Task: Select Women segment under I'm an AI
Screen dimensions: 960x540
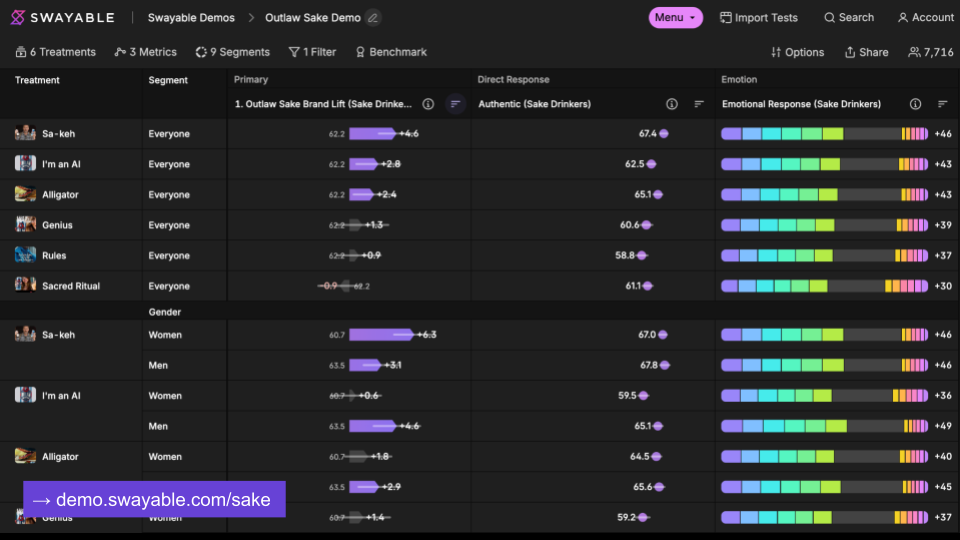Action: coord(165,396)
